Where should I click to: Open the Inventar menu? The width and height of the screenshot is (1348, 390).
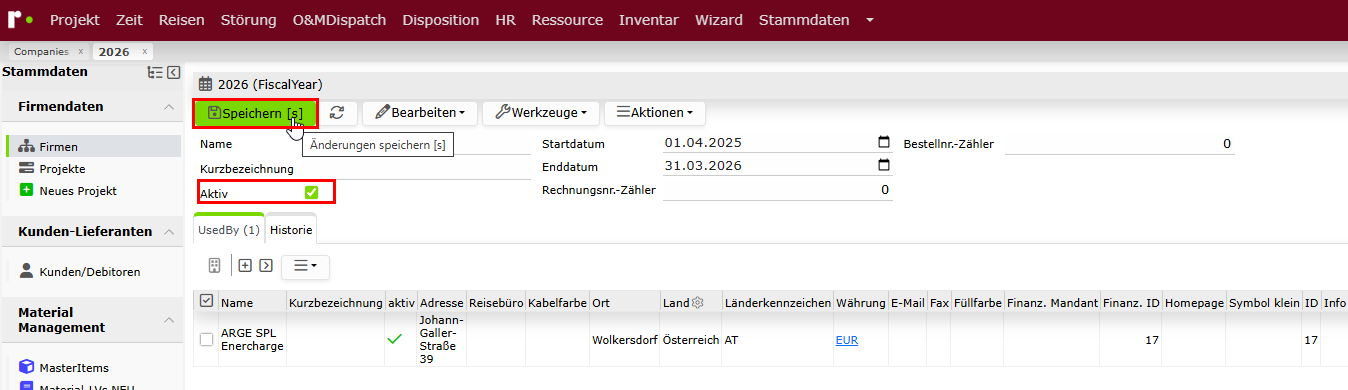[x=649, y=20]
